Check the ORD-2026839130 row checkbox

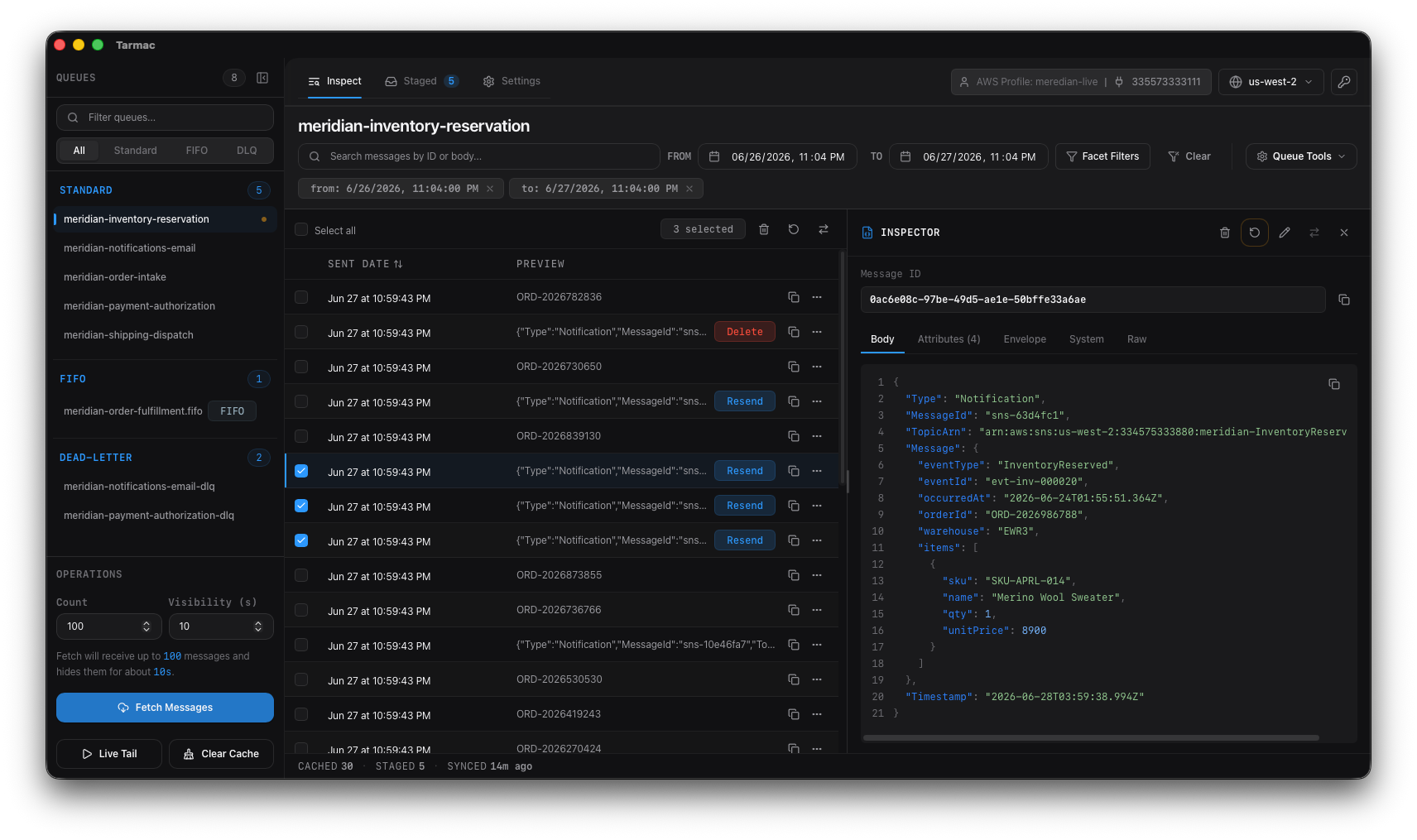[x=301, y=436]
